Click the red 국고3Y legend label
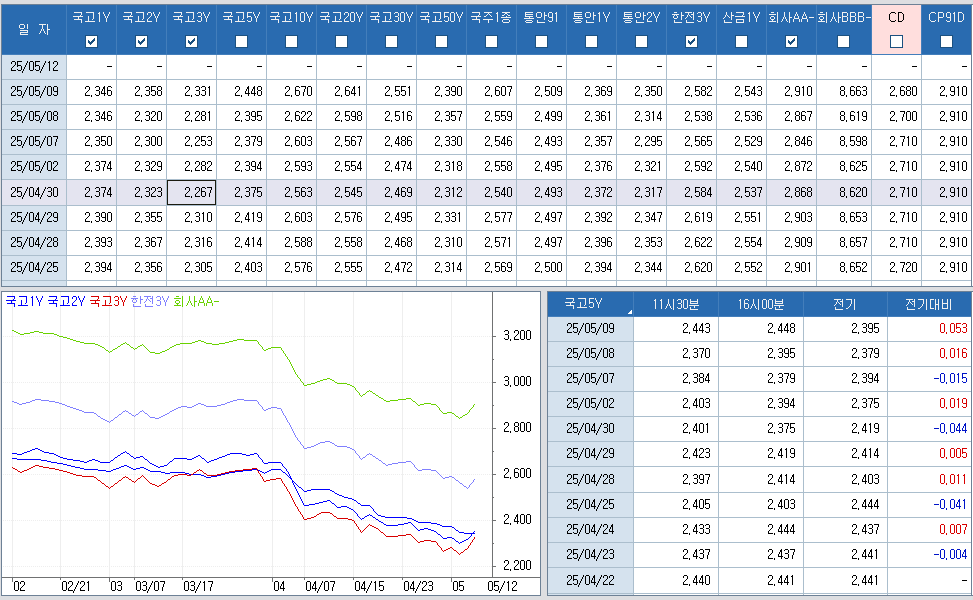 [108, 300]
